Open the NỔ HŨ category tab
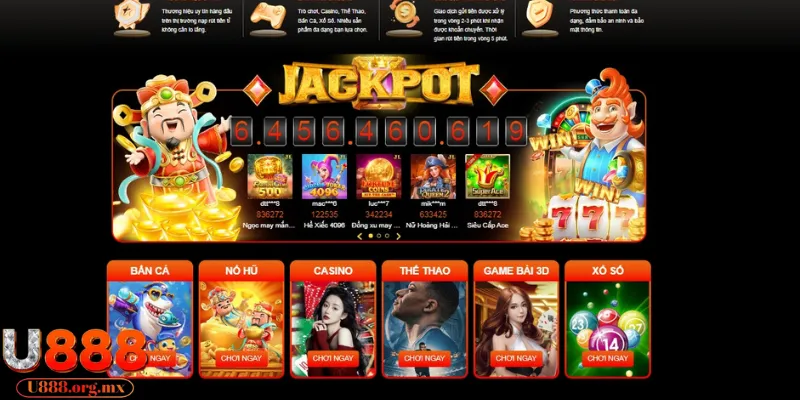The height and width of the screenshot is (400, 800). (241, 271)
